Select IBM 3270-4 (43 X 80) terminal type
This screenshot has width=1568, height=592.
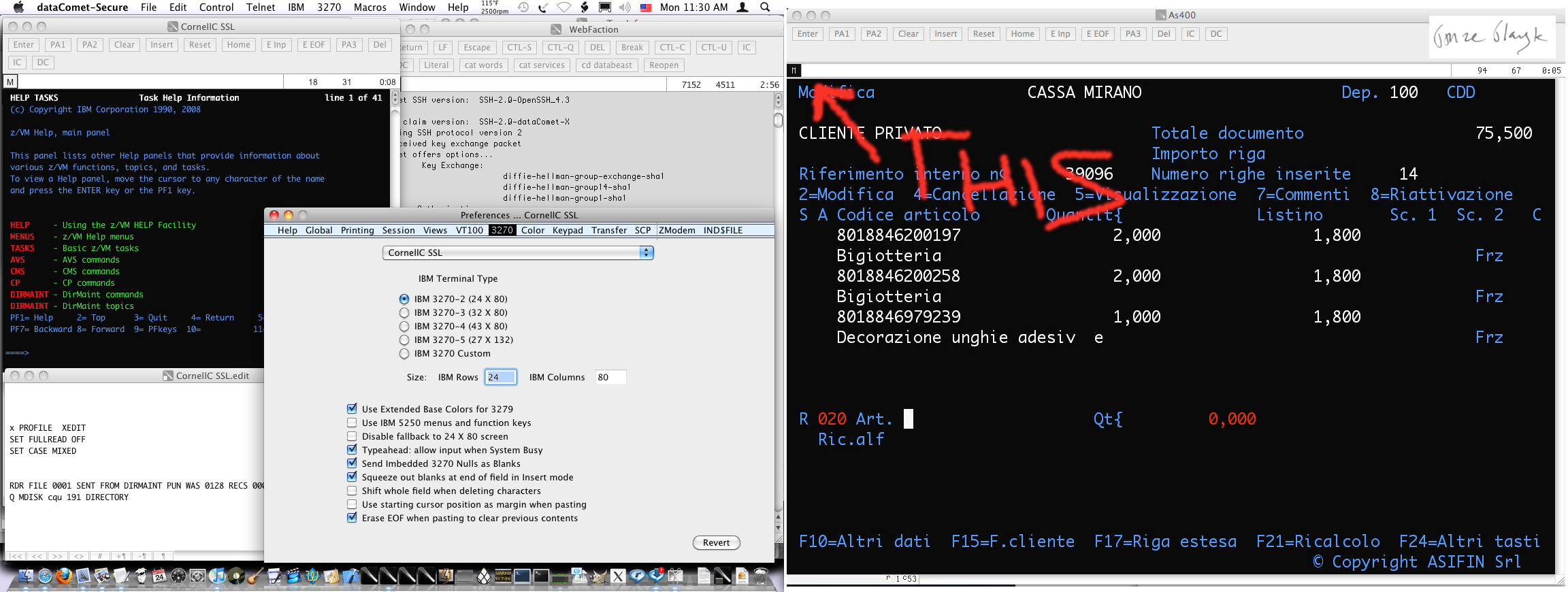click(x=404, y=326)
